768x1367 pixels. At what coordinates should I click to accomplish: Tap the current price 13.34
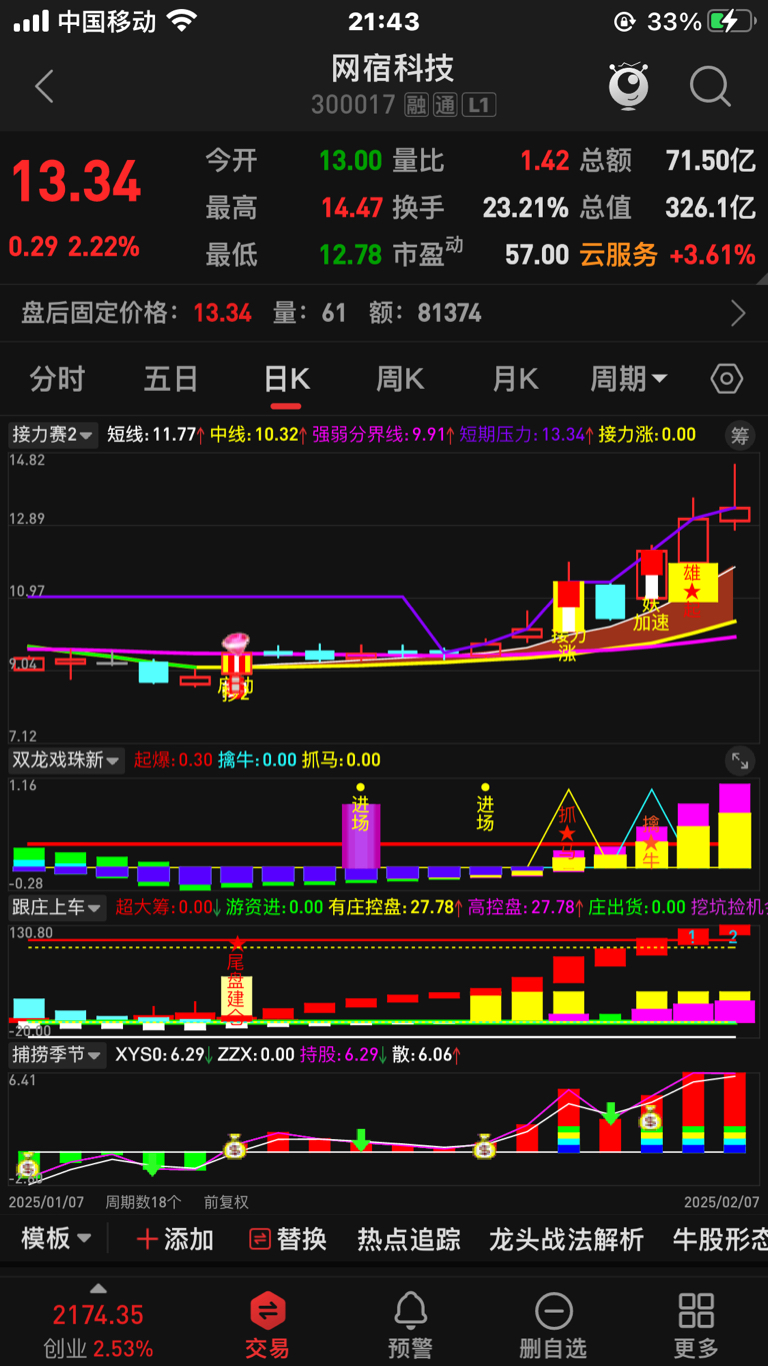point(76,183)
